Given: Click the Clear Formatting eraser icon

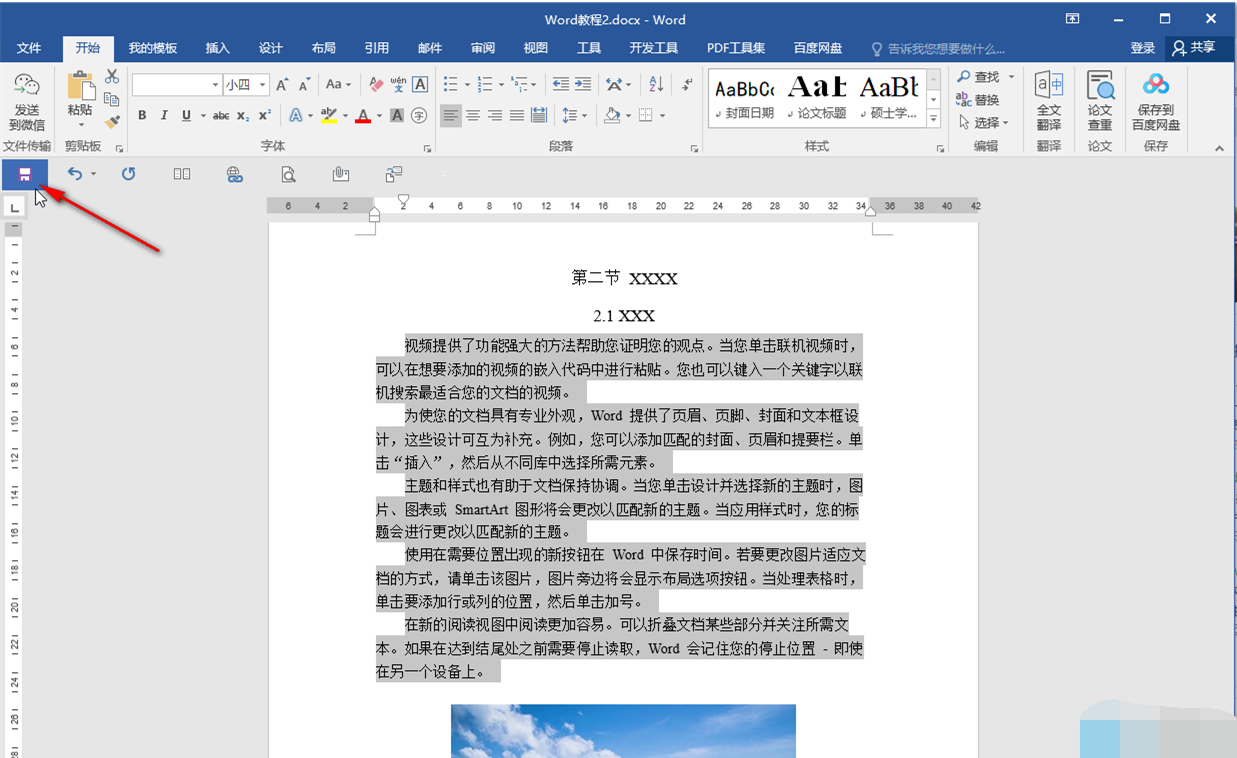Looking at the screenshot, I should pyautogui.click(x=376, y=85).
